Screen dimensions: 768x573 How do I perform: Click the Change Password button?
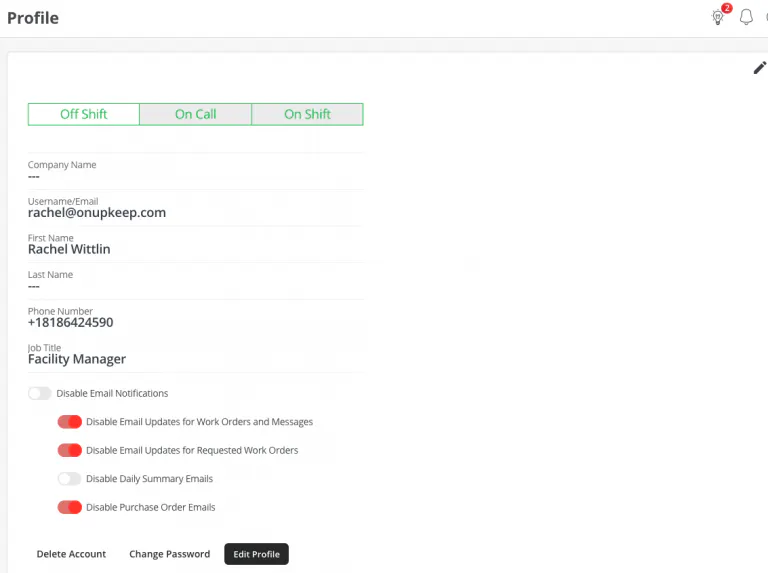[x=169, y=554]
